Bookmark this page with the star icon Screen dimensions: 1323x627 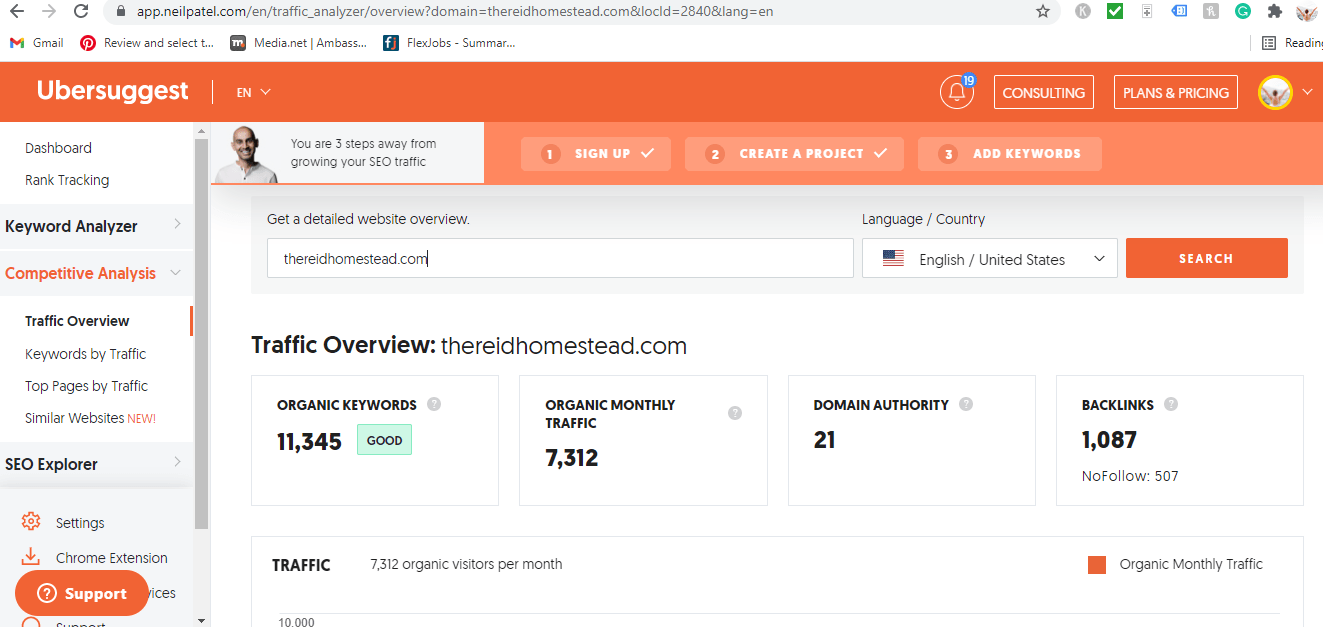coord(1043,12)
